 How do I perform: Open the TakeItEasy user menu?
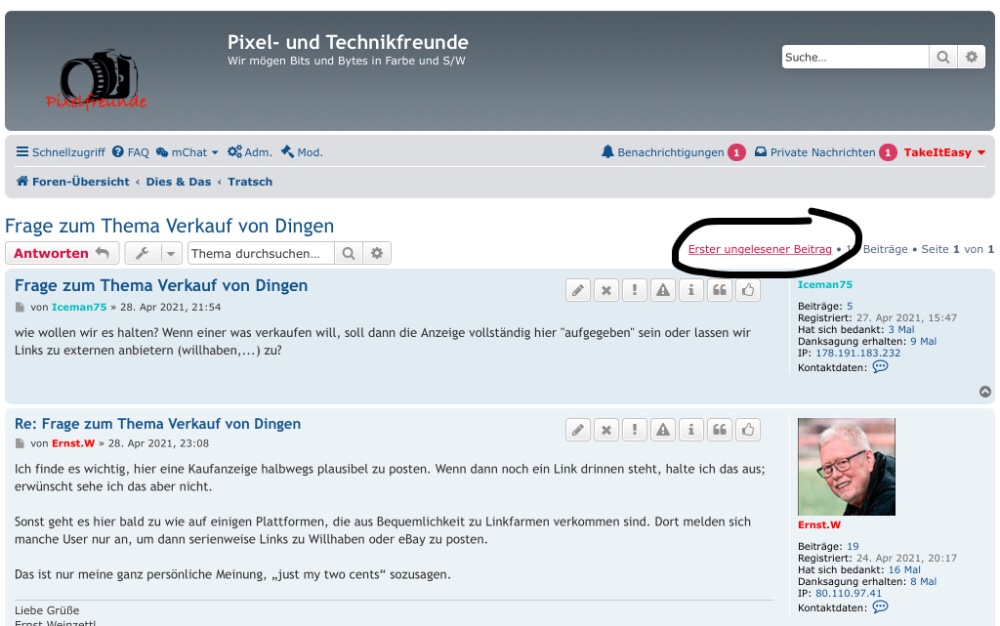[944, 152]
